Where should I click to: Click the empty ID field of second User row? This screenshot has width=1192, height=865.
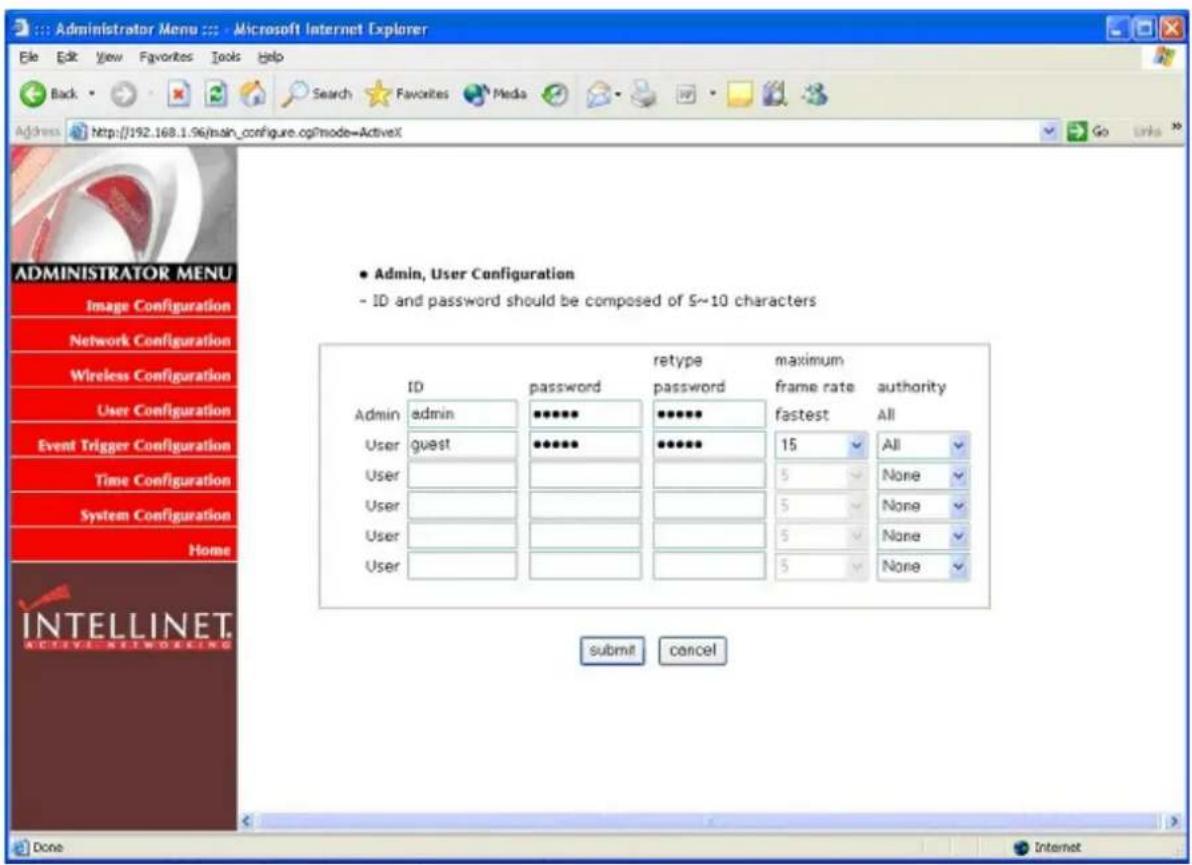pyautogui.click(x=462, y=475)
